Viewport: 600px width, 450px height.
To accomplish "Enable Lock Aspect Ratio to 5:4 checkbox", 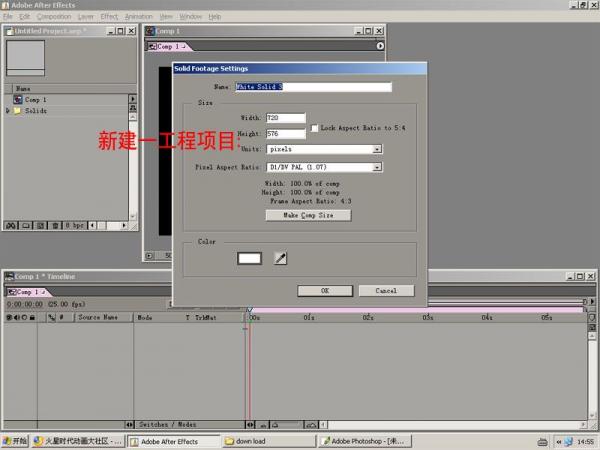I will coord(314,128).
